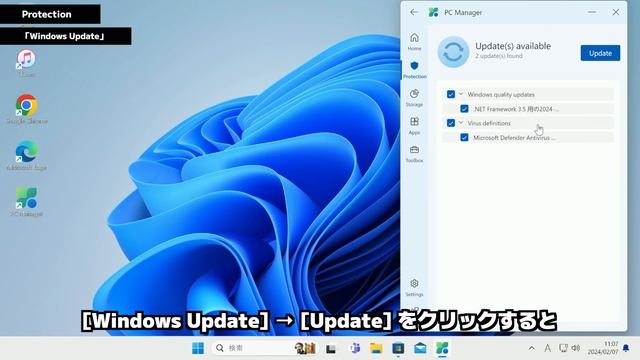Minimize the PC Manager window
640x360 pixels.
tap(592, 12)
